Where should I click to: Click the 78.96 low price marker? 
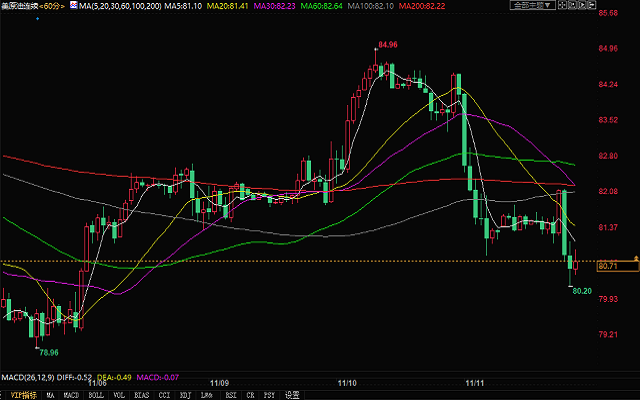(x=47, y=352)
